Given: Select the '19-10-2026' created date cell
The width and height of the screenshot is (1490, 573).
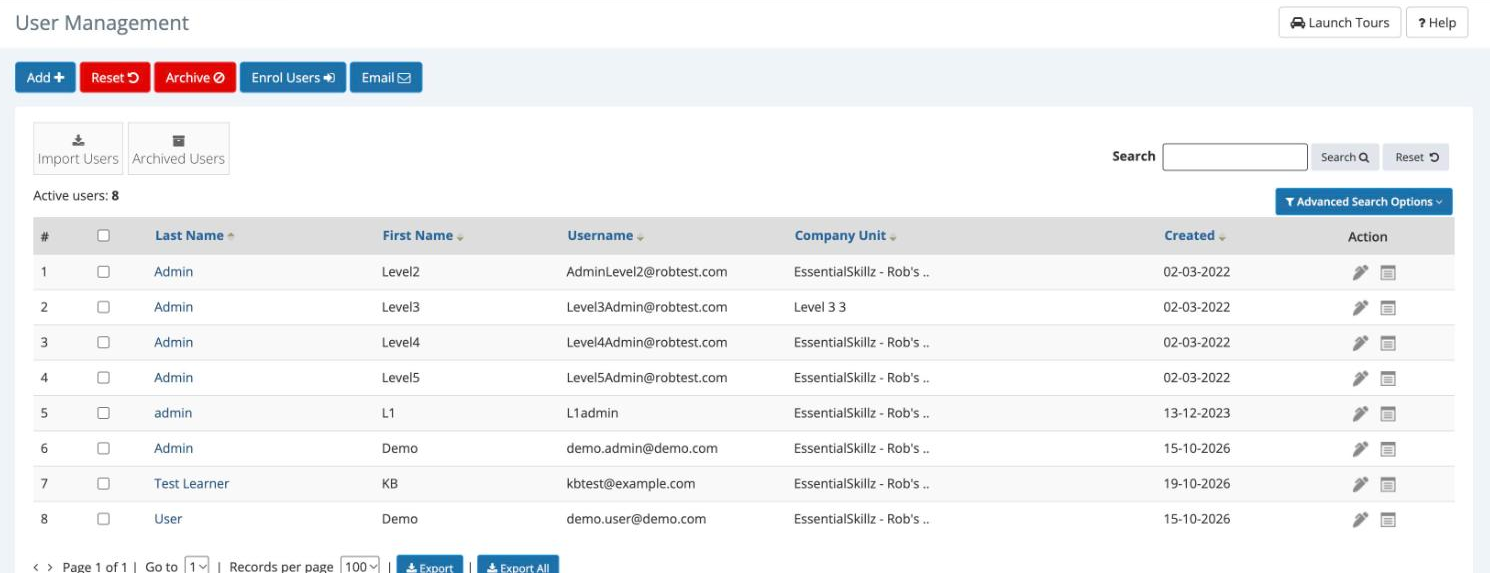Looking at the screenshot, I should (x=1197, y=484).
